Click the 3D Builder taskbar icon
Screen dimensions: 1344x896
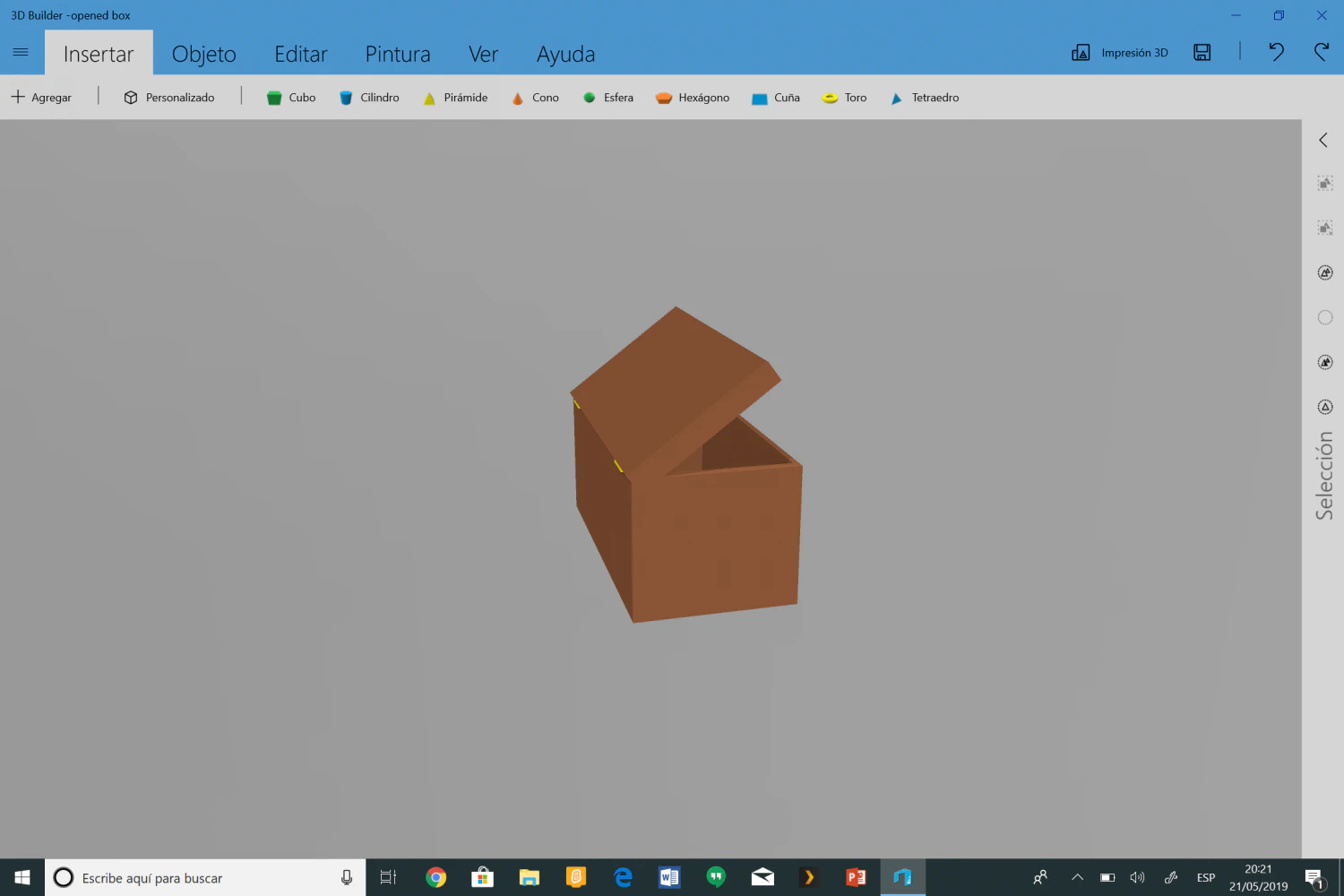coord(902,877)
